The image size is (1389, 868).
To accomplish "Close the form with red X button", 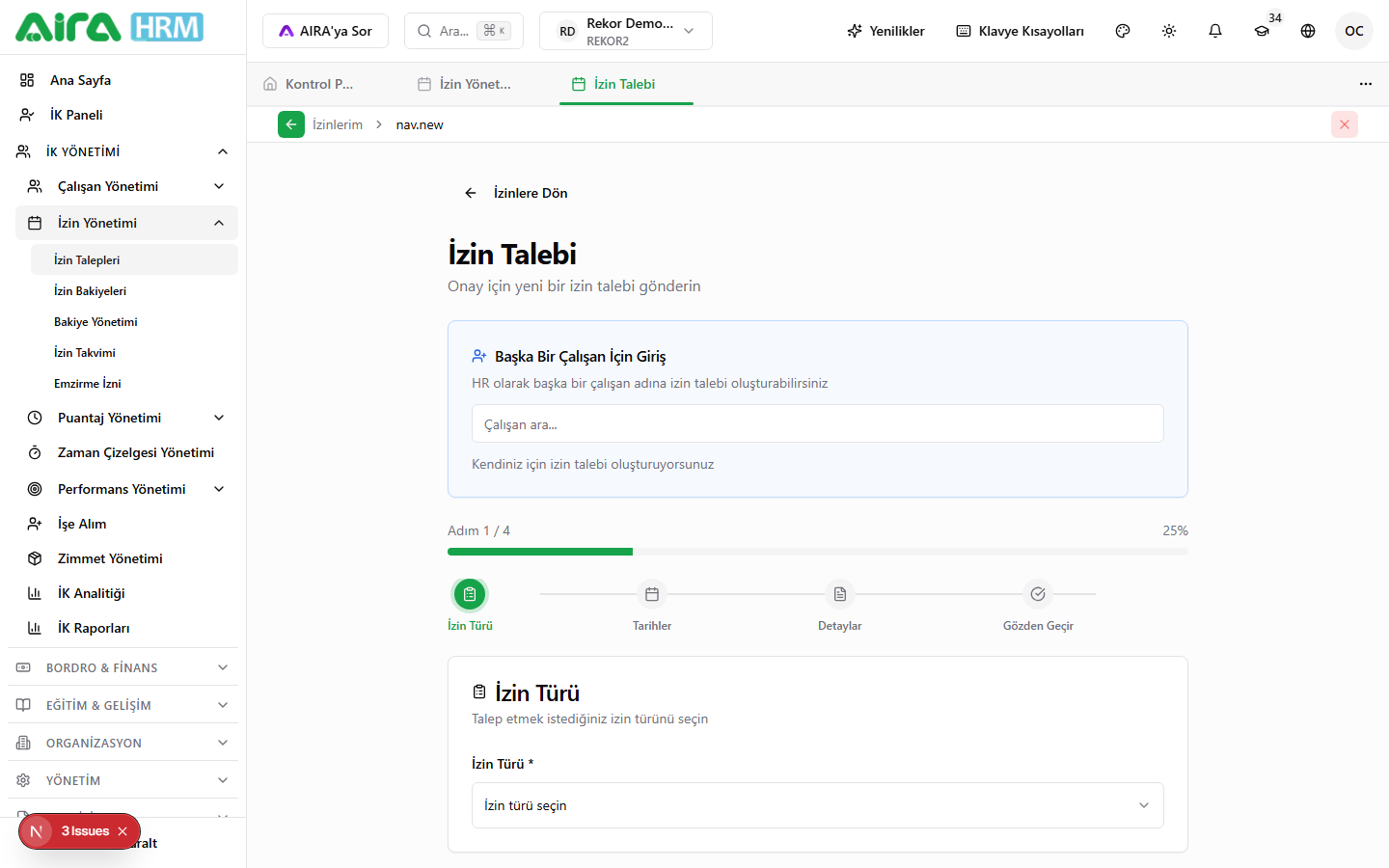I will coord(1345,124).
